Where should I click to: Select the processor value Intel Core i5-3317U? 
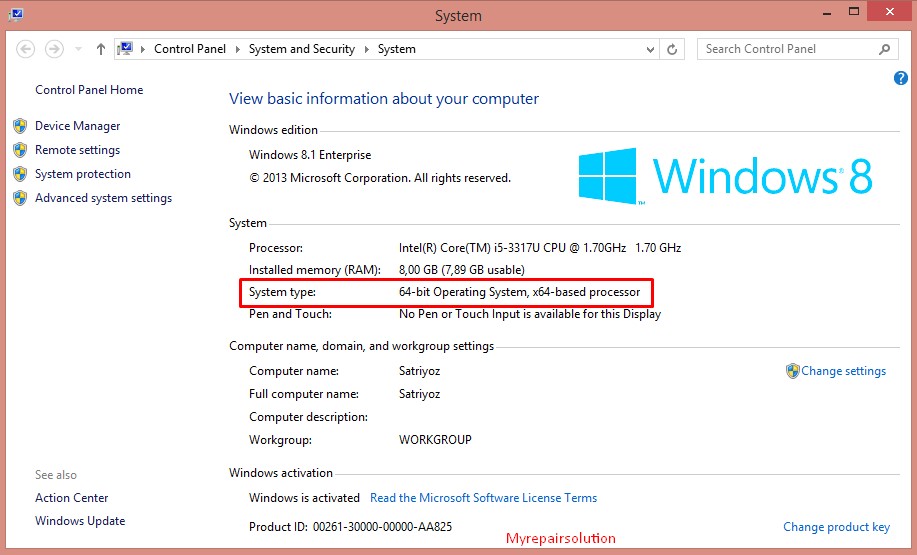pos(540,248)
